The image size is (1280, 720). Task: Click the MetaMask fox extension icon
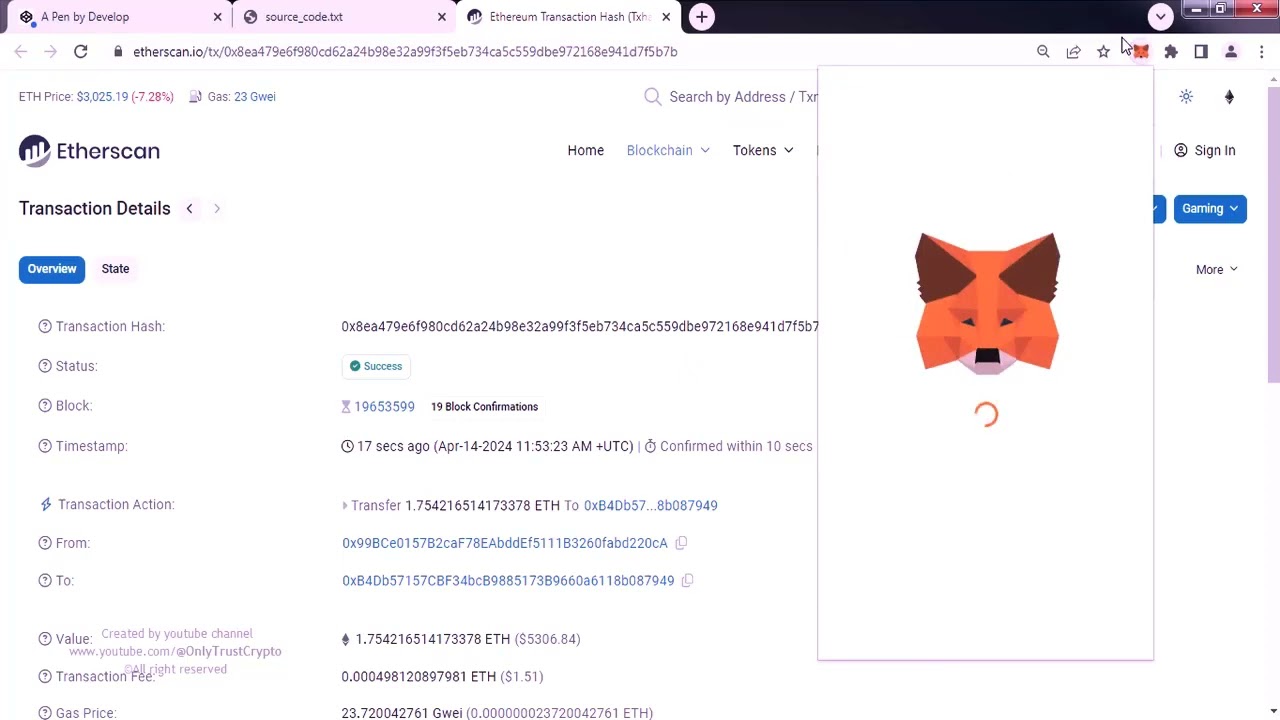[1141, 51]
